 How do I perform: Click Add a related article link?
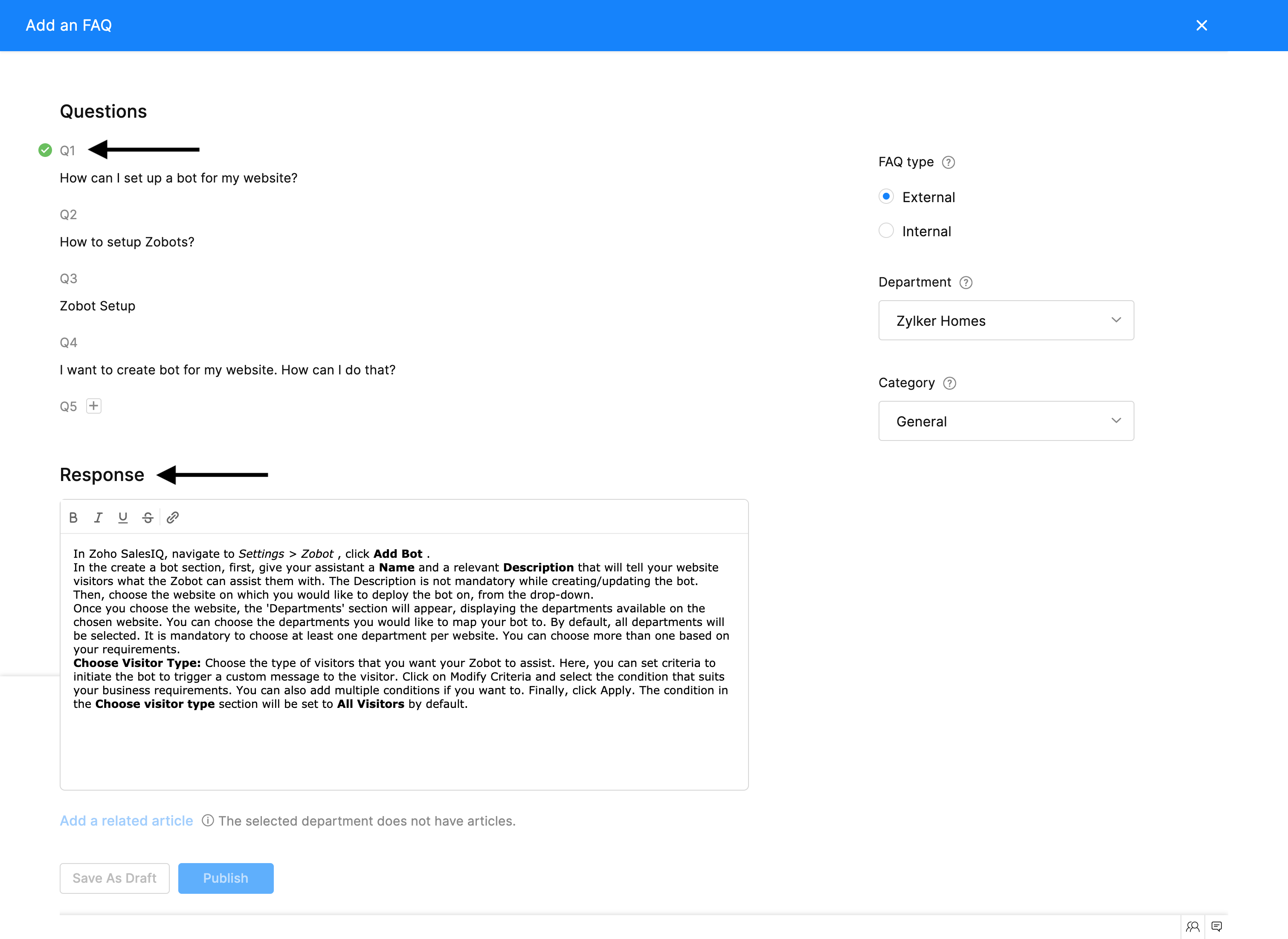point(126,821)
